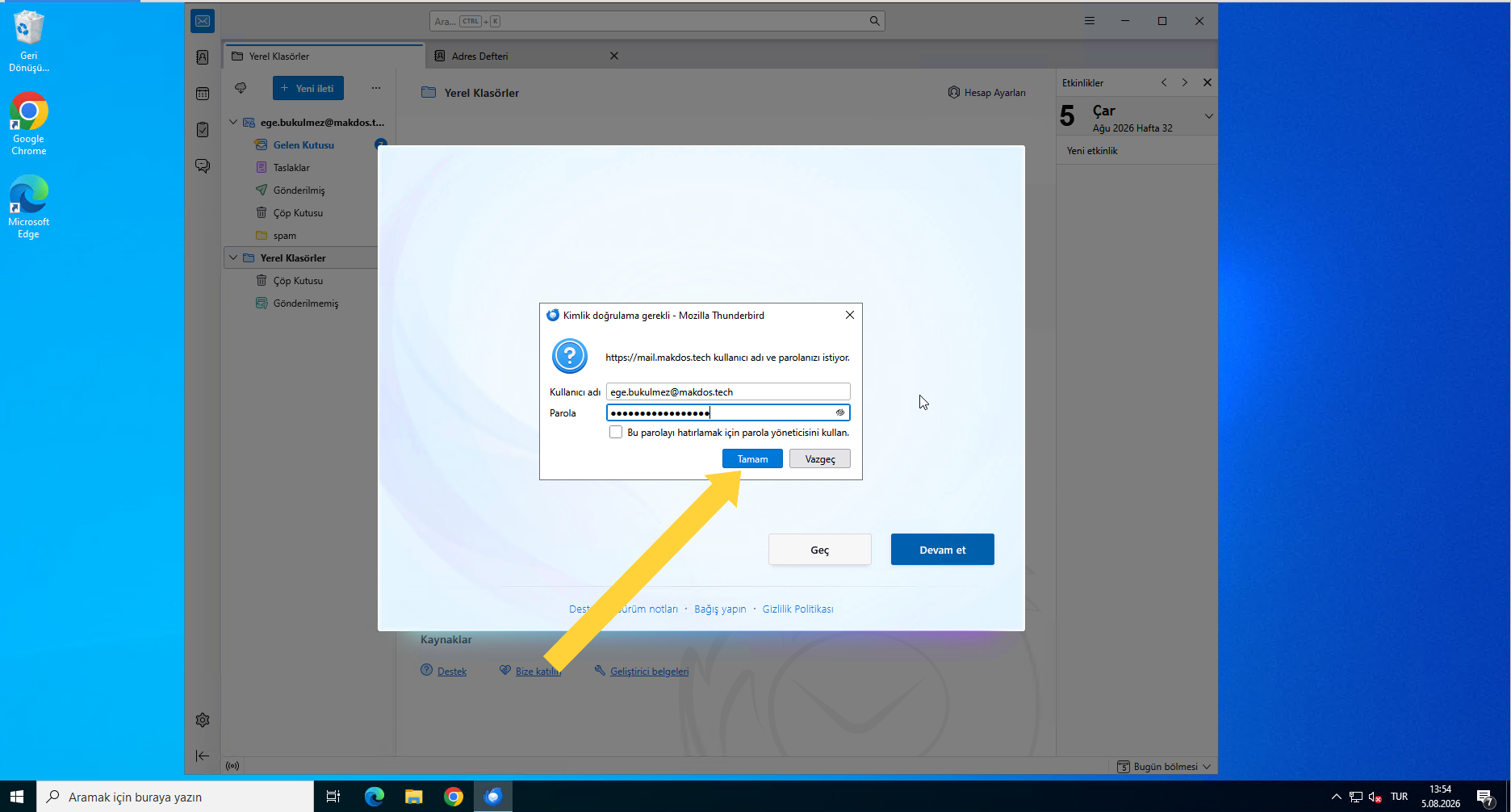
Task: Go to next day in Etkinlikler
Action: click(x=1185, y=82)
